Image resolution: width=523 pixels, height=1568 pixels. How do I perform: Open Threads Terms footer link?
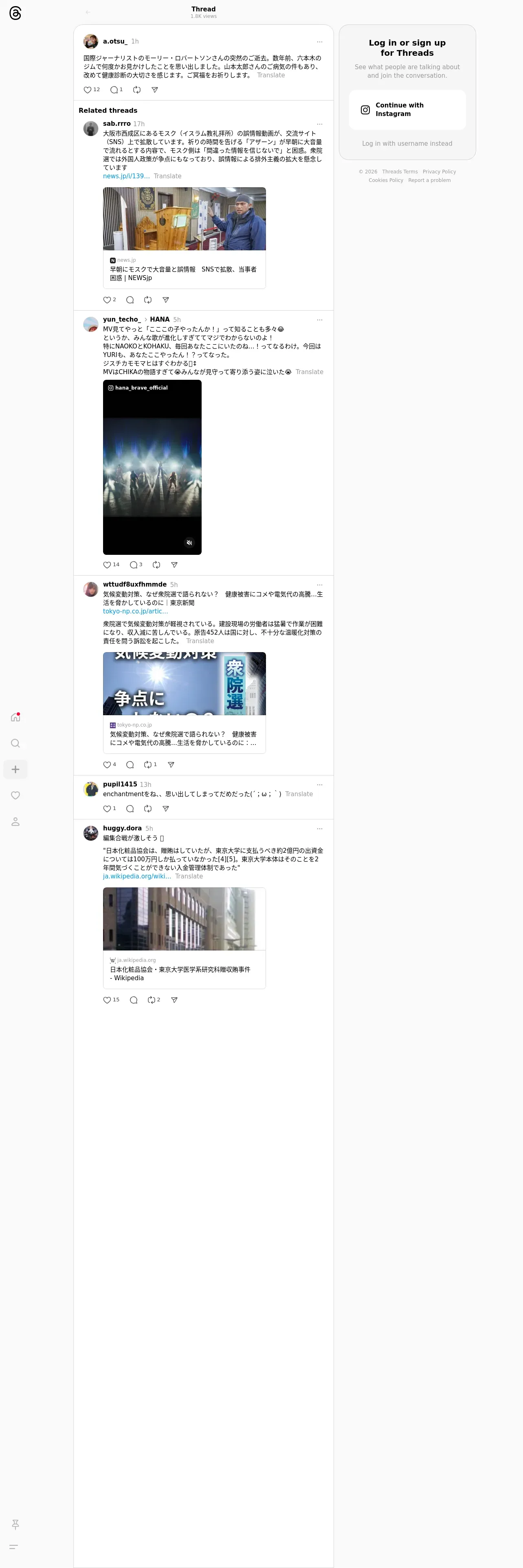(400, 172)
